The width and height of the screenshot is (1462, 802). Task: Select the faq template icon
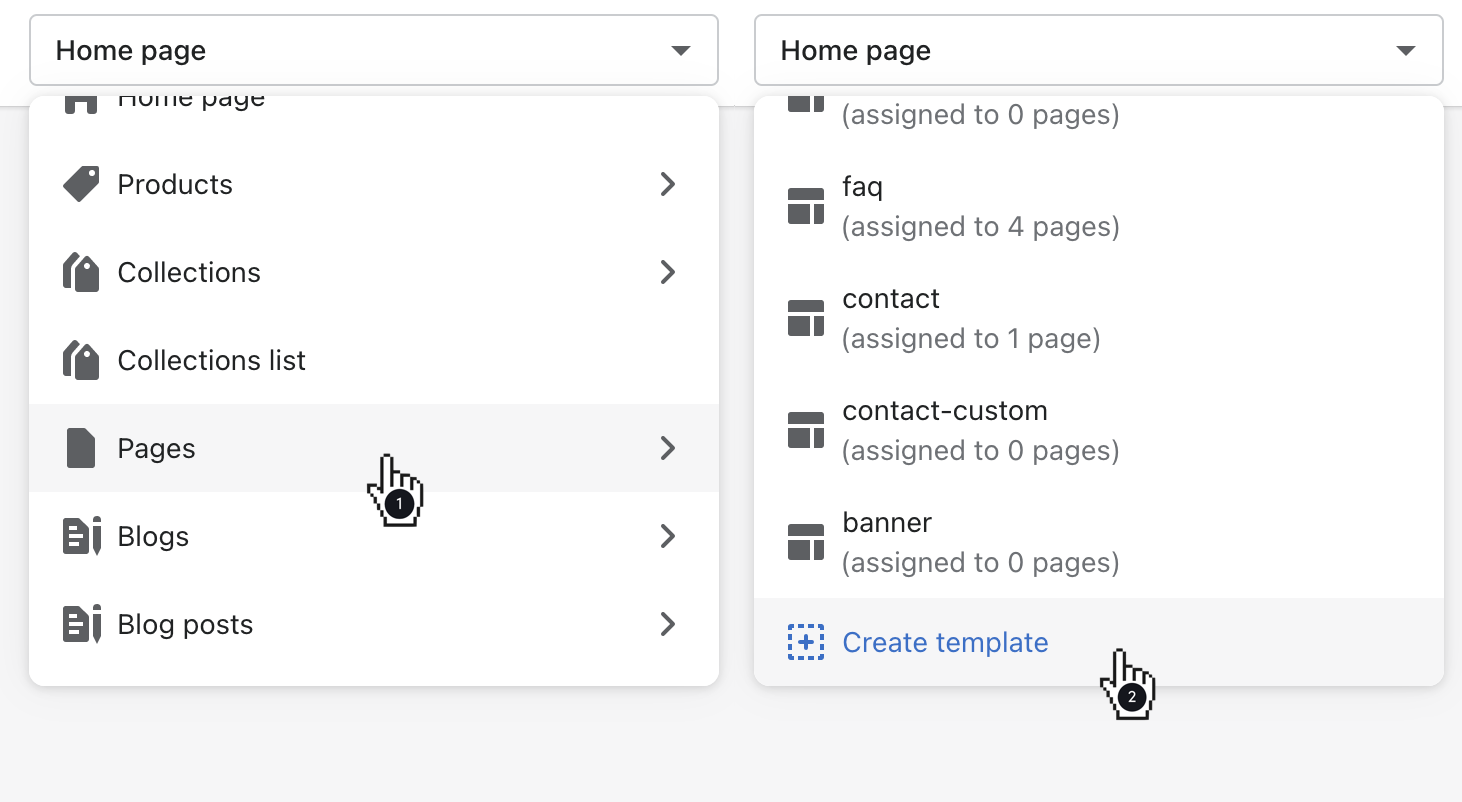(x=806, y=205)
